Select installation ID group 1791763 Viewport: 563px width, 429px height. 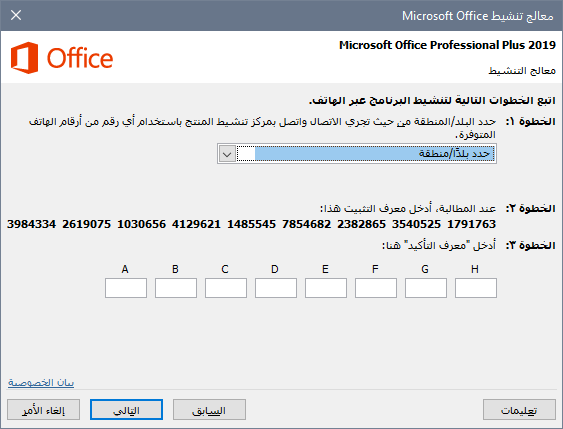(x=471, y=224)
